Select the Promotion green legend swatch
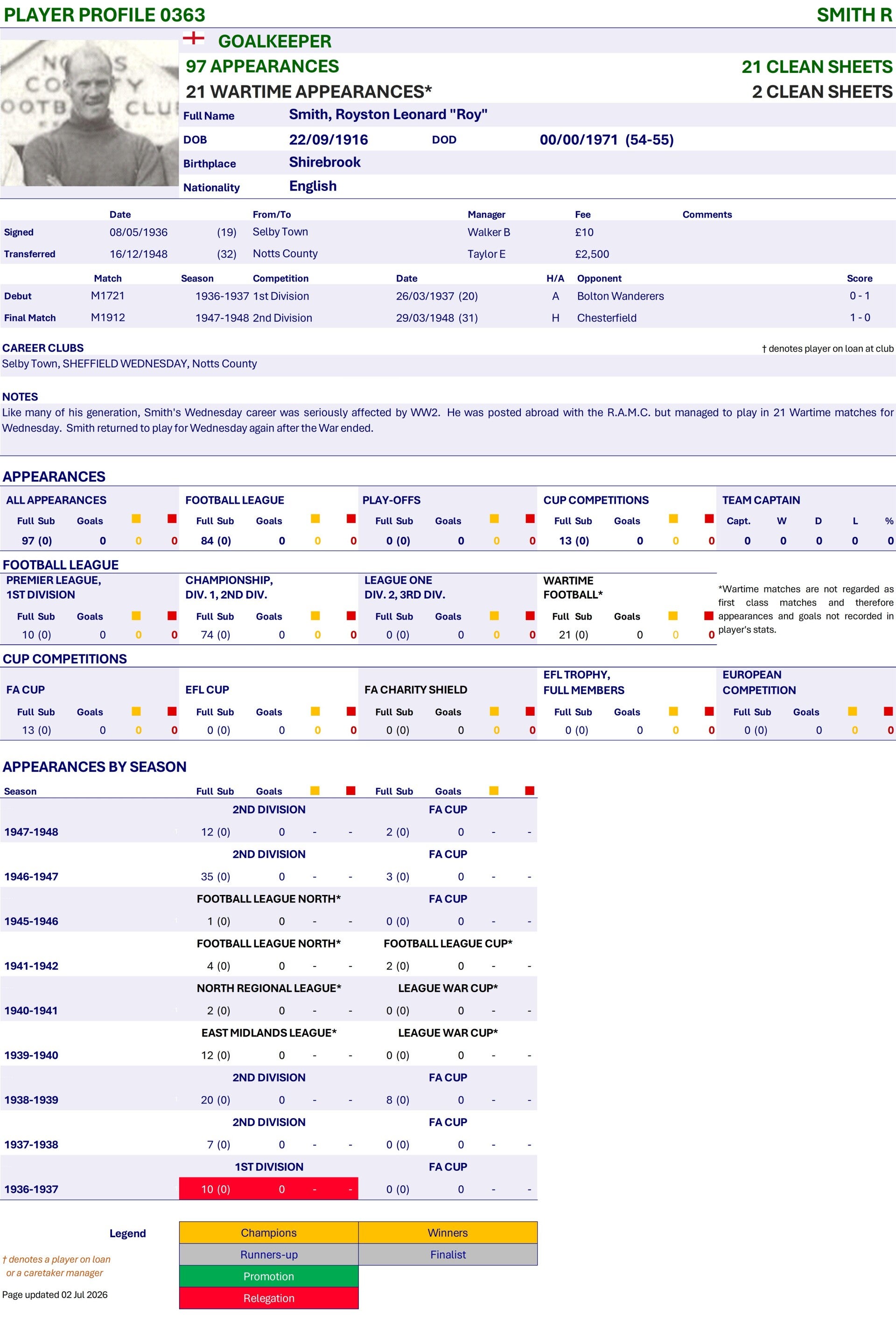This screenshot has height=1331, width=896. 269,1276
